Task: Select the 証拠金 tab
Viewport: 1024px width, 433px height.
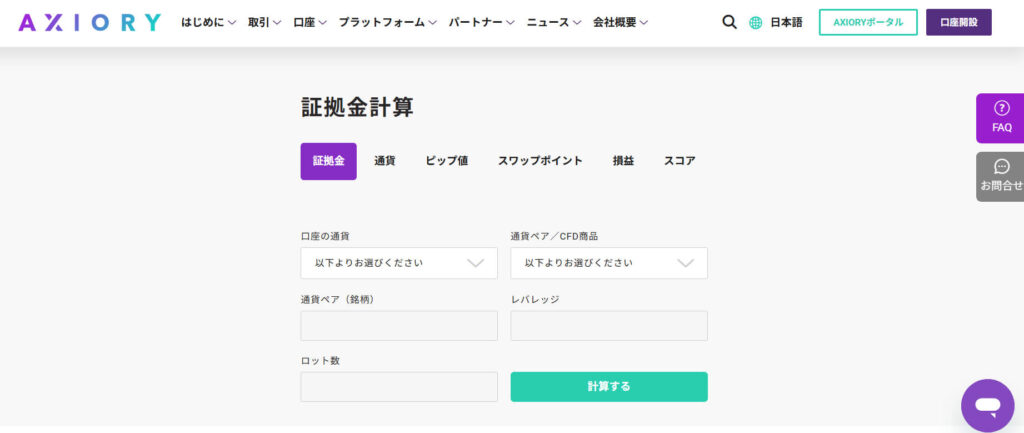Action: 328,161
